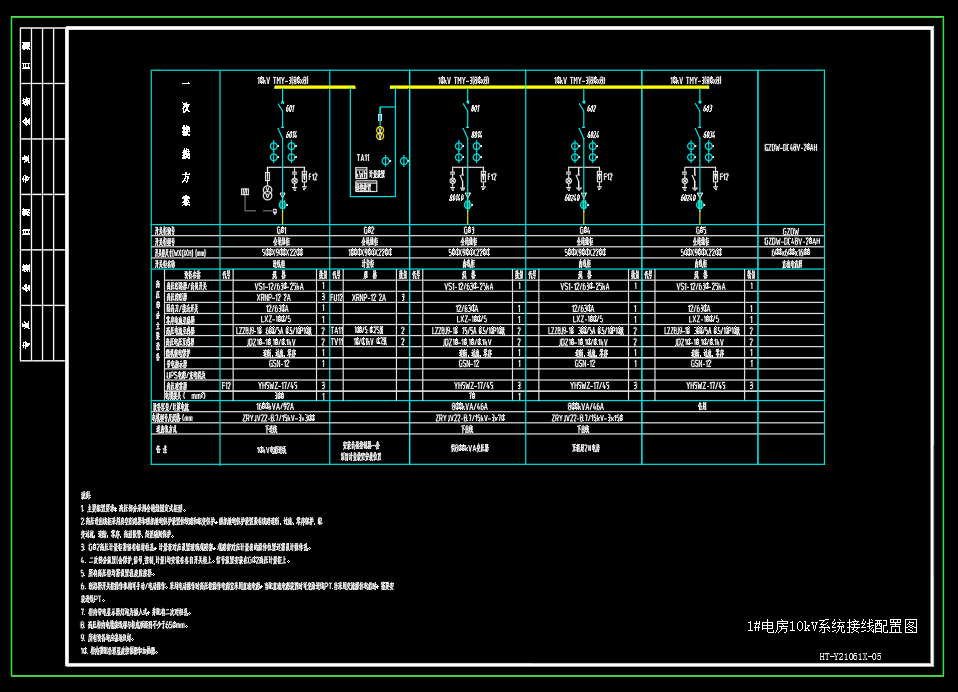Select the short yellow busbar above G01
958x692 pixels.
point(315,87)
